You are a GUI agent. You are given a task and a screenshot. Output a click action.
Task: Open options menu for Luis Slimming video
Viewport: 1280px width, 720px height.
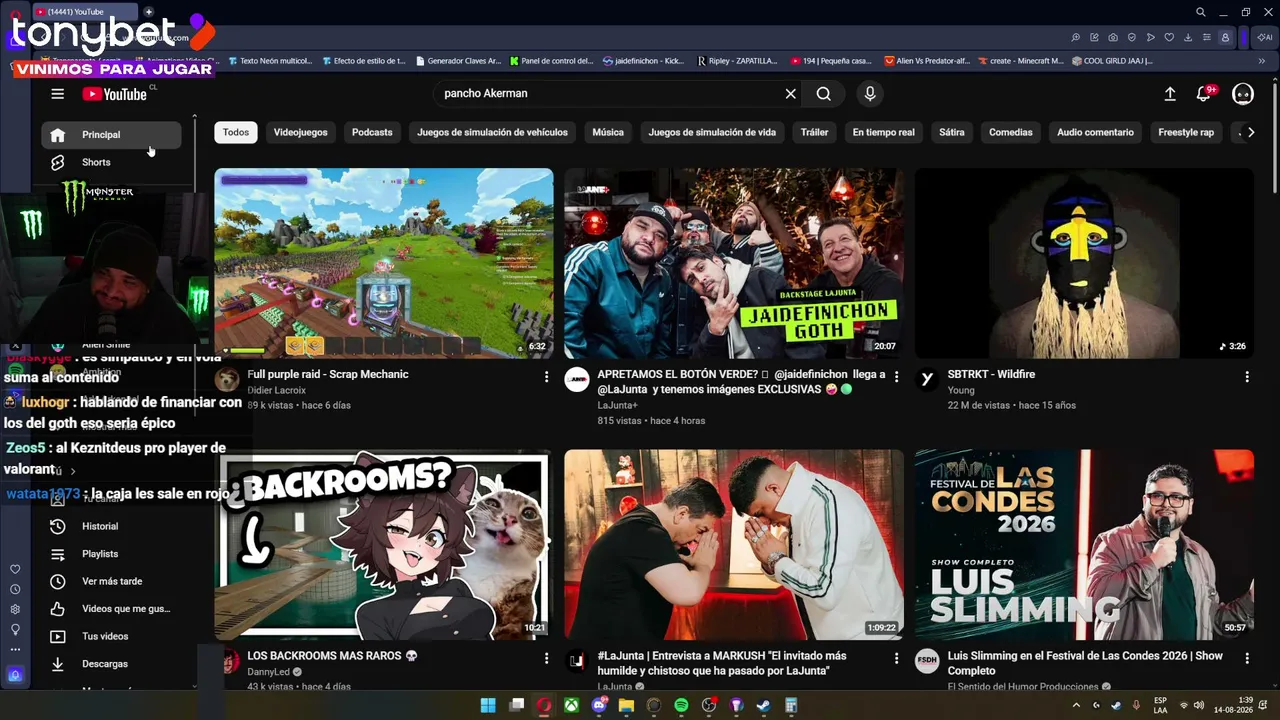click(1247, 659)
